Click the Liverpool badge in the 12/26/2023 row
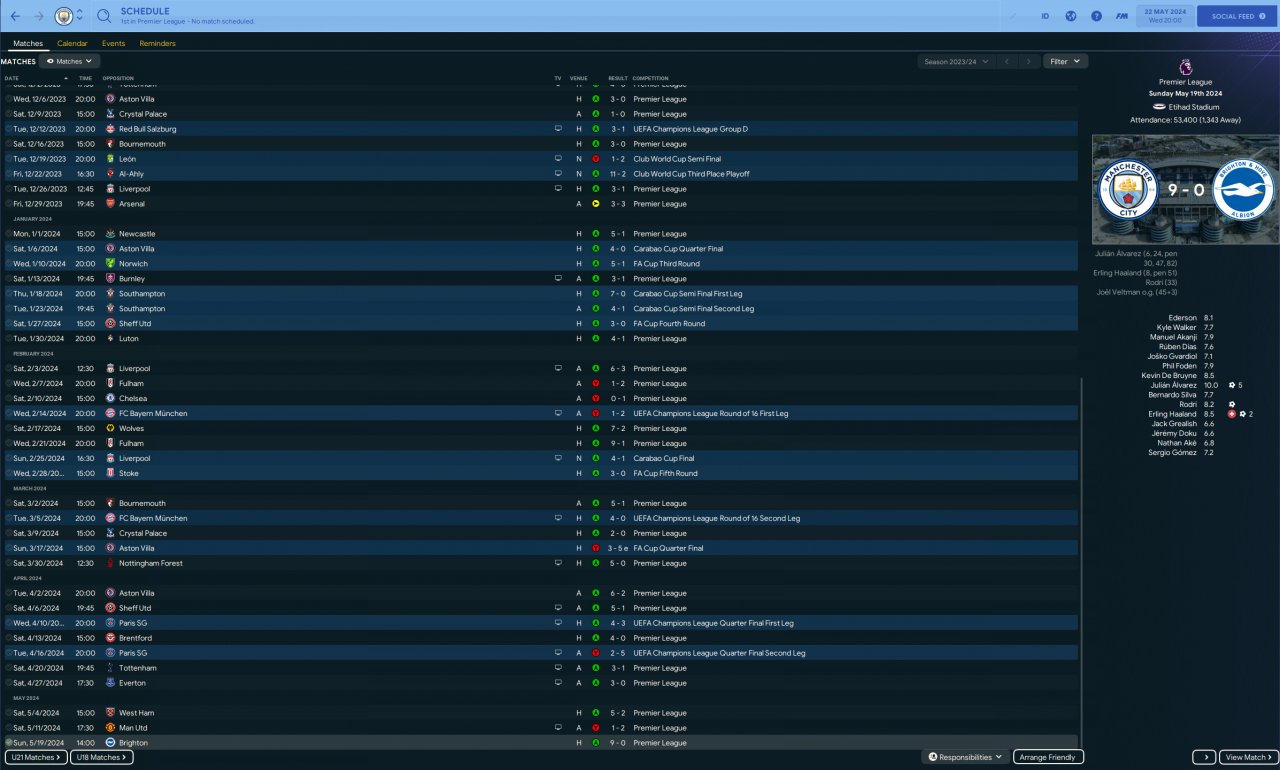 click(x=110, y=189)
